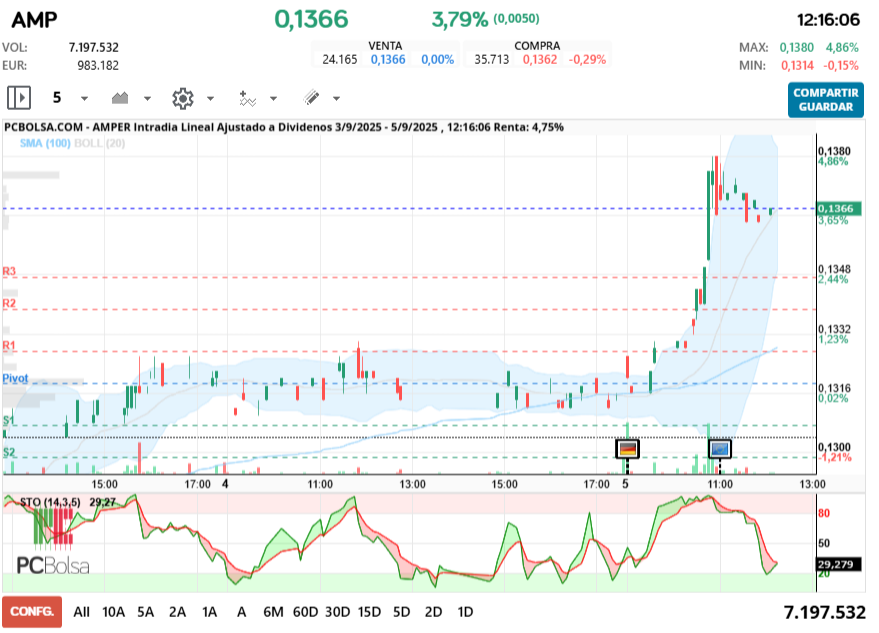Open the chart type area icon
879x633 pixels.
120,98
